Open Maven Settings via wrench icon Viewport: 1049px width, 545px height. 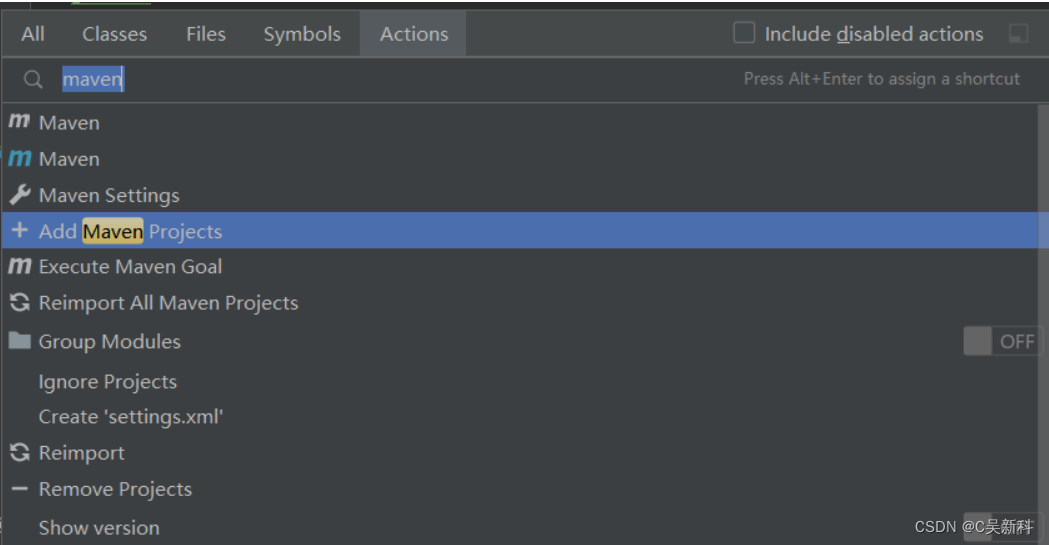pos(20,195)
